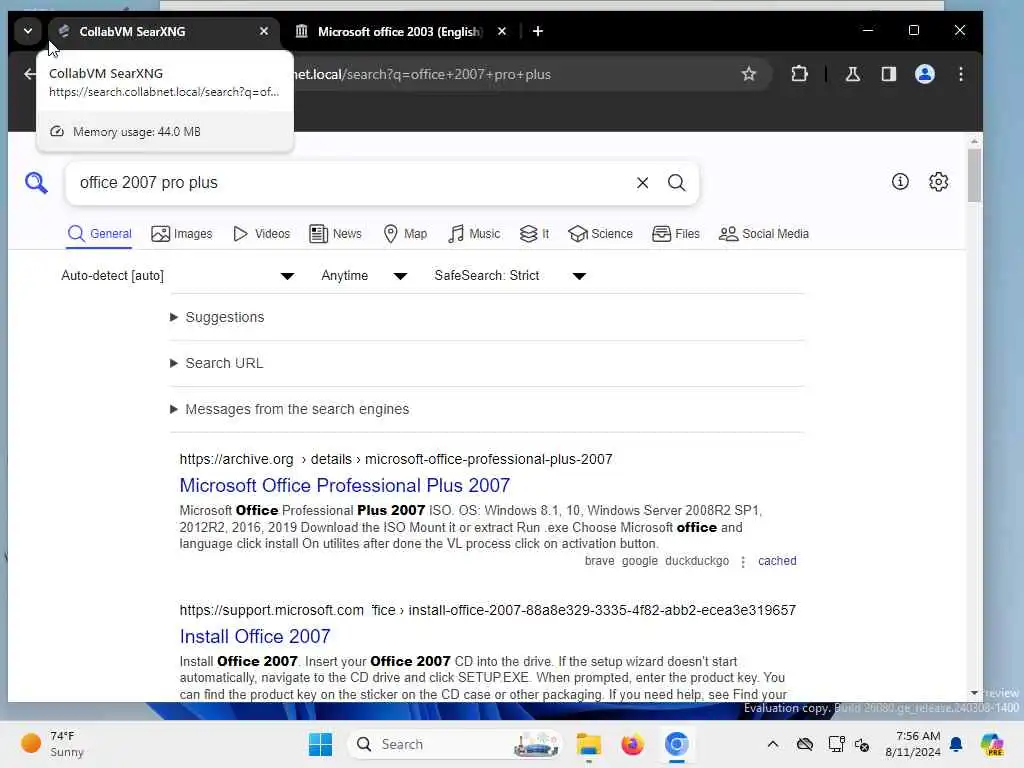Go back to previous page
The width and height of the screenshot is (1024, 768).
point(29,74)
